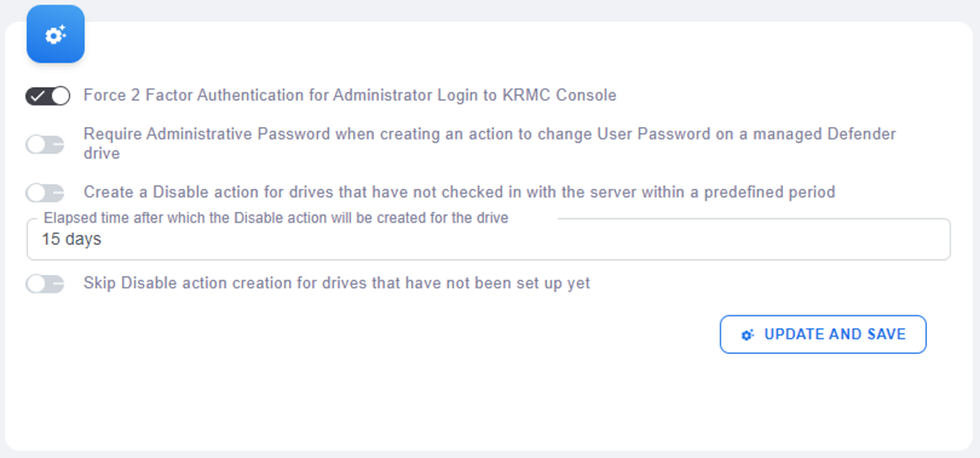Click the 'Elapsed time after which' field caption
The width and height of the screenshot is (980, 458).
coord(276,218)
